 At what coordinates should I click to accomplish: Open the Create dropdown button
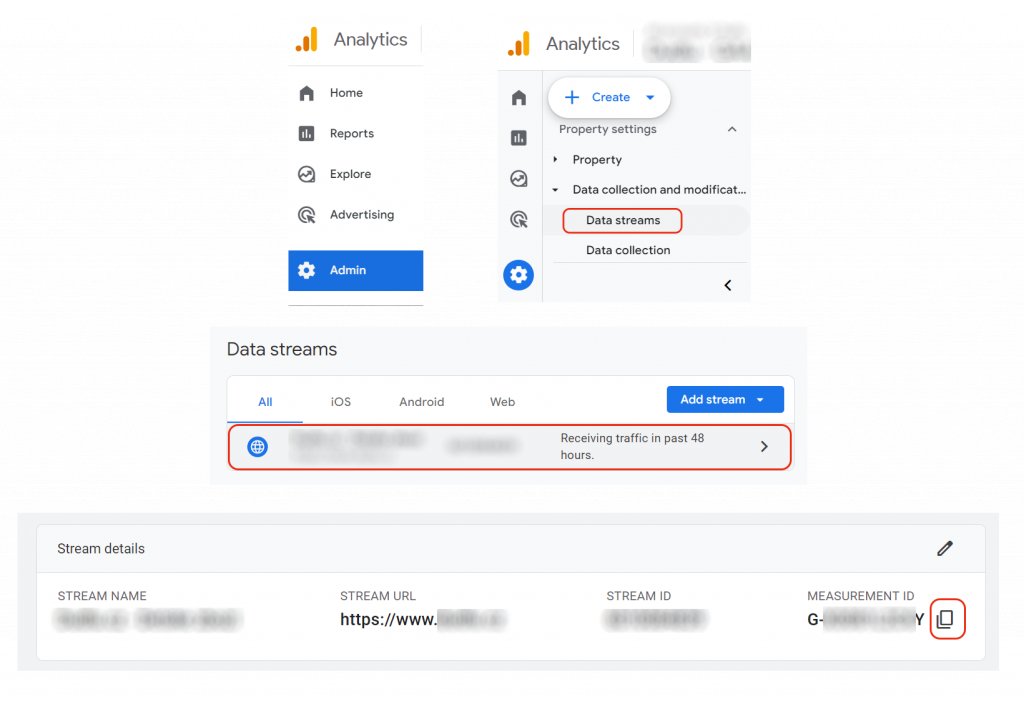609,97
